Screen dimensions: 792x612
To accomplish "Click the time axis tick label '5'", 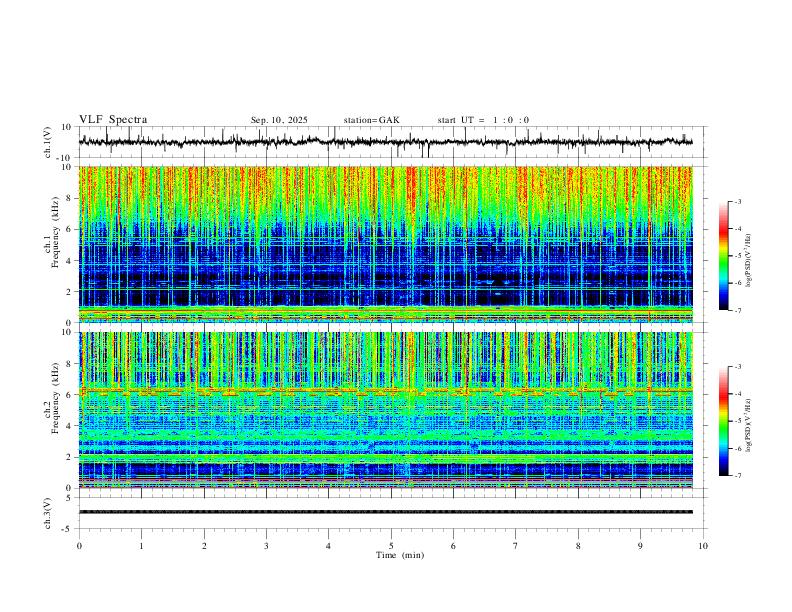I will [x=391, y=546].
